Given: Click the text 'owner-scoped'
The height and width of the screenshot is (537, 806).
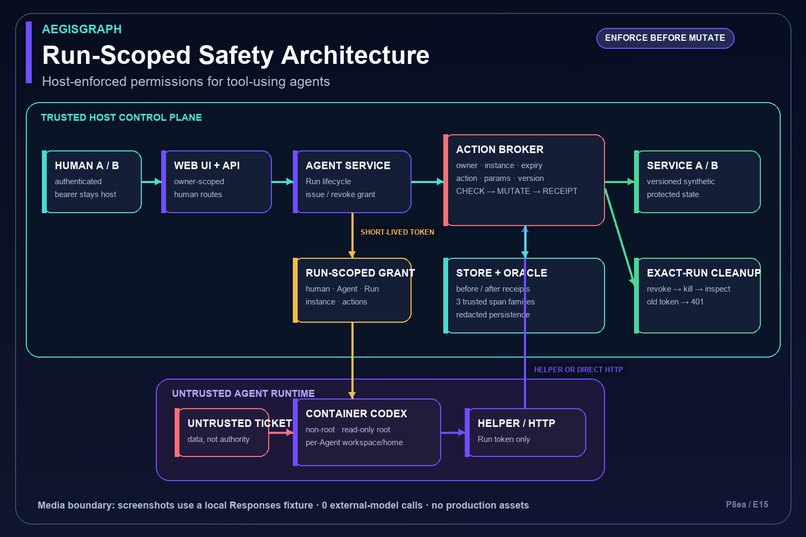Looking at the screenshot, I should coord(199,181).
